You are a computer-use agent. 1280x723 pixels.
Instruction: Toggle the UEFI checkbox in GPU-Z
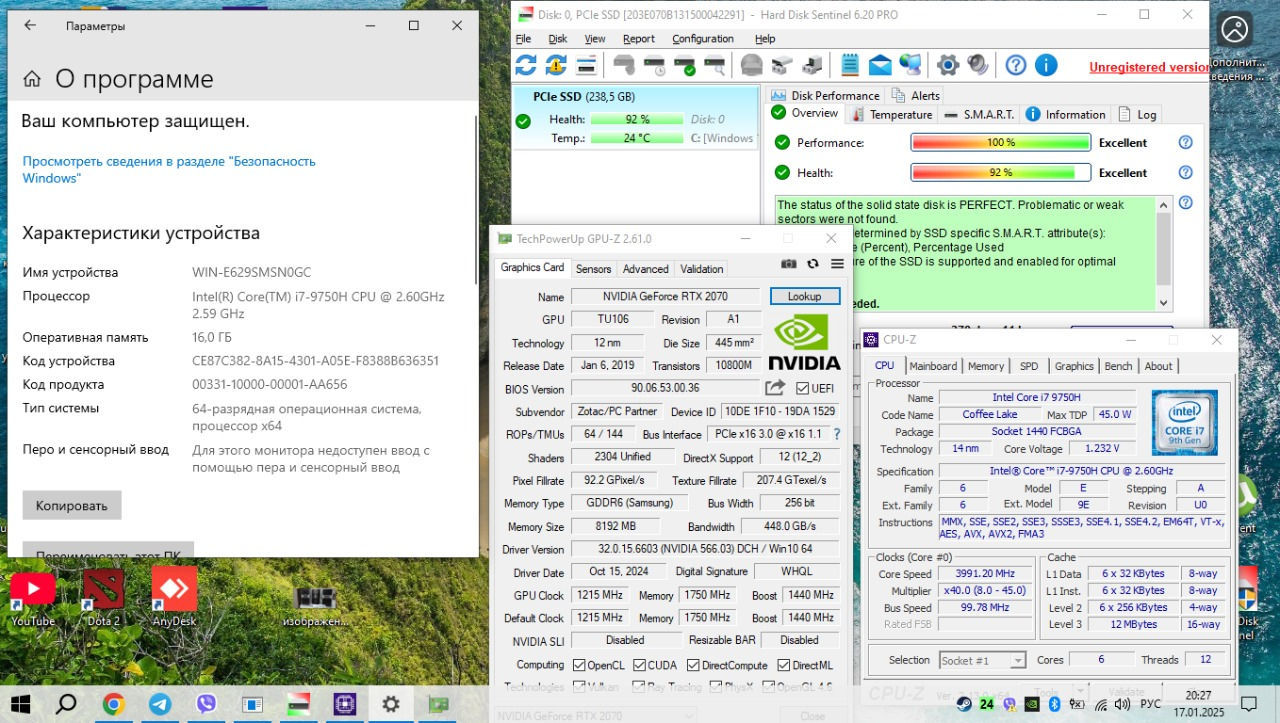point(802,388)
